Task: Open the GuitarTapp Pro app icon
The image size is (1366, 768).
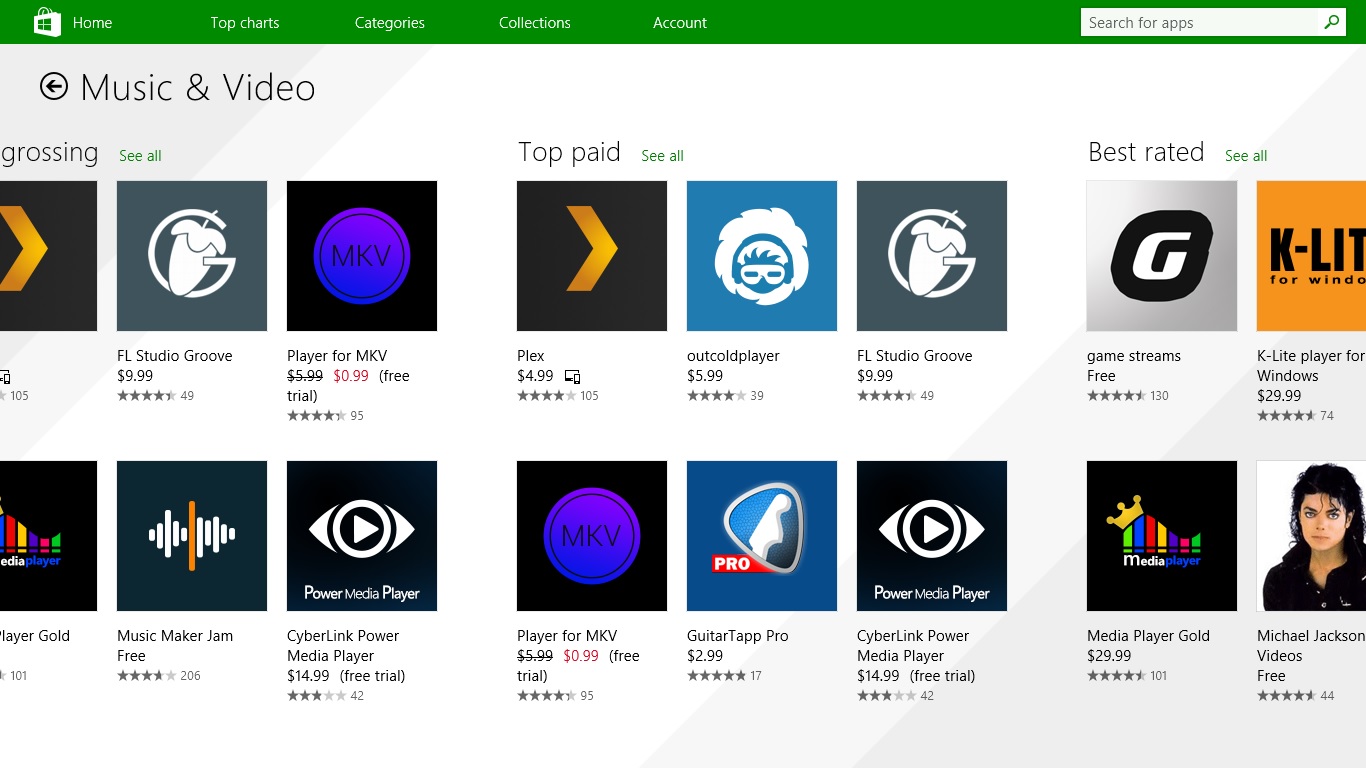Action: pyautogui.click(x=762, y=536)
